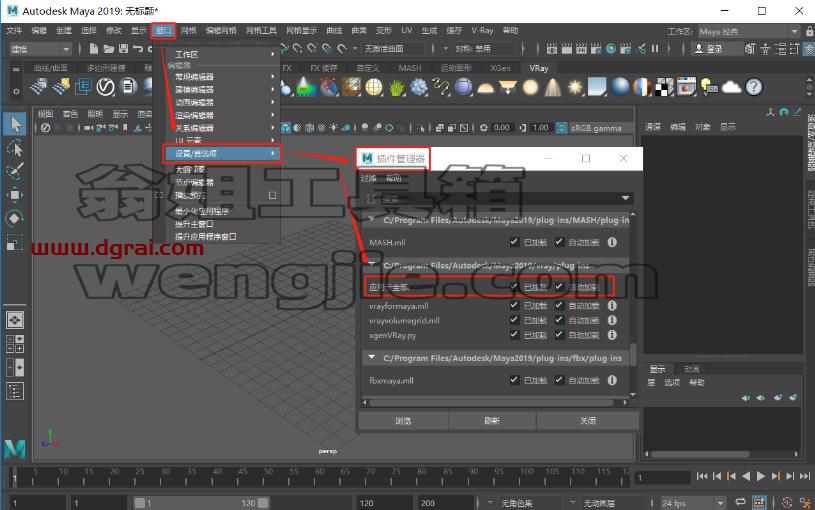Click the V-Ray IES cone light icon
Viewport: 815px width, 510px height.
point(553,87)
